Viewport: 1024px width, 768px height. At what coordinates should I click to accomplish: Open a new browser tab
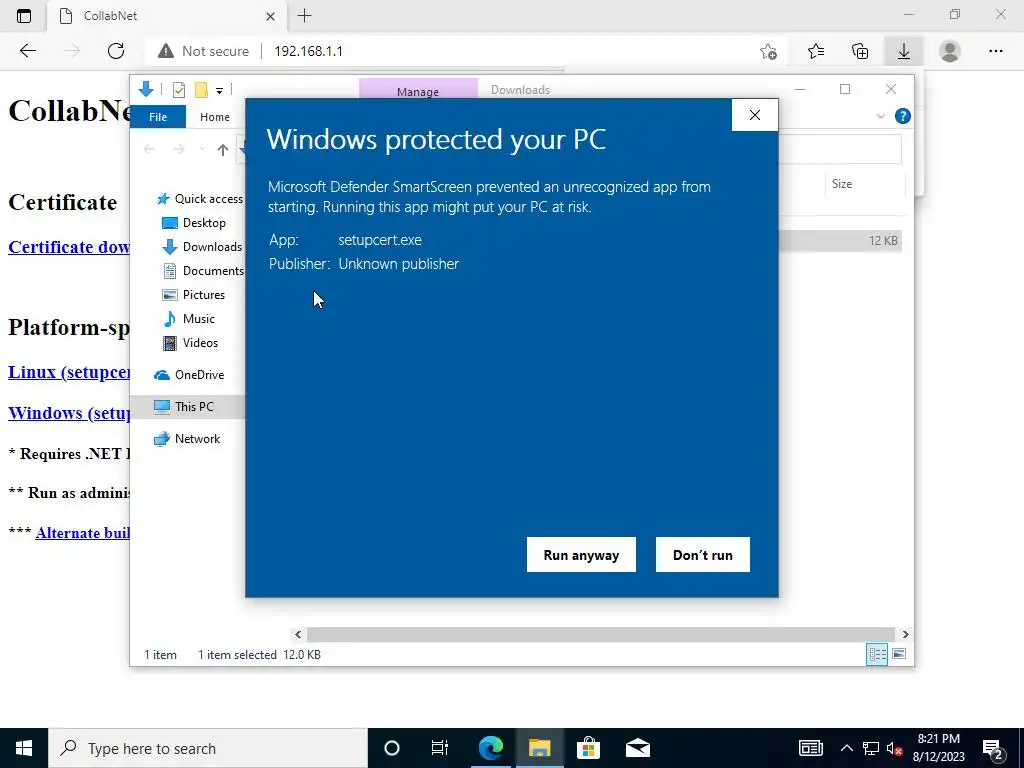pyautogui.click(x=304, y=16)
